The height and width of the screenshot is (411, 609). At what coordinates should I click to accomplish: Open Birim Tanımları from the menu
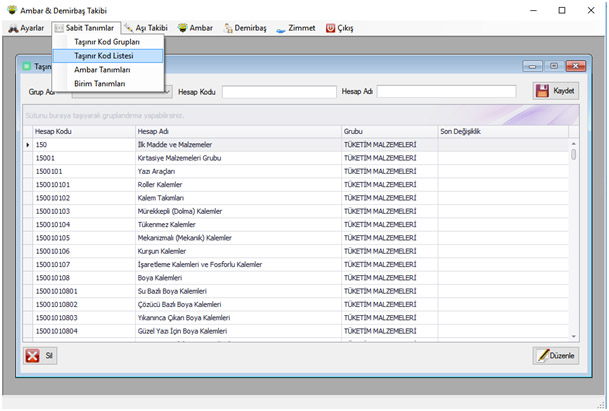tap(100, 83)
